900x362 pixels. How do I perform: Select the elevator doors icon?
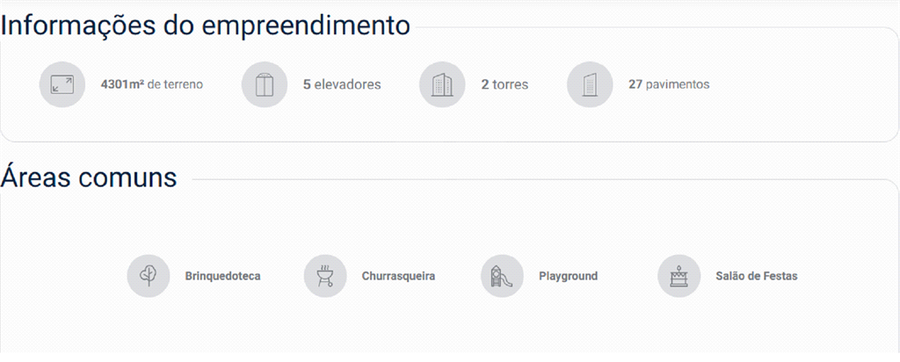tap(264, 85)
